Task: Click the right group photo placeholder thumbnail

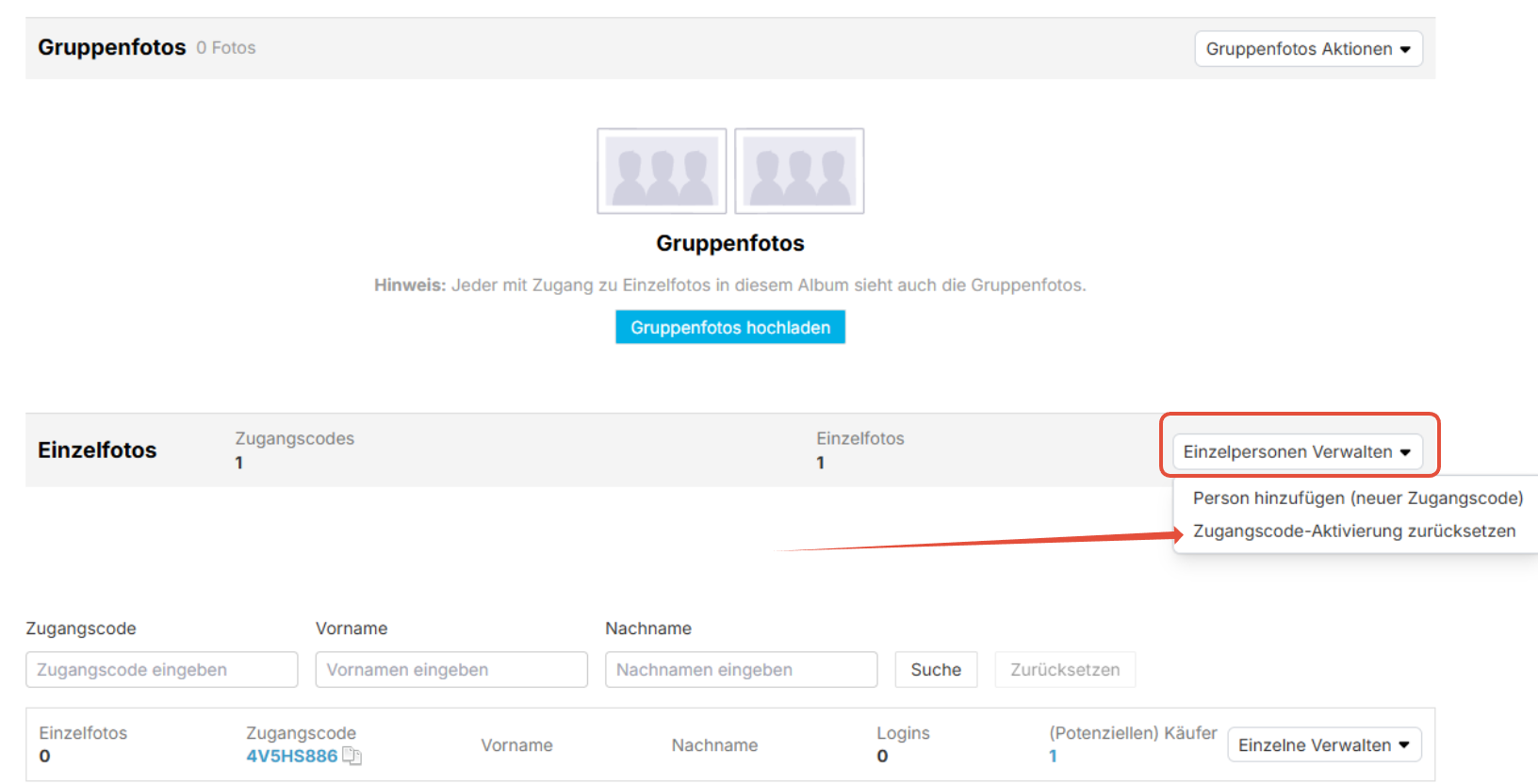Action: [x=799, y=171]
